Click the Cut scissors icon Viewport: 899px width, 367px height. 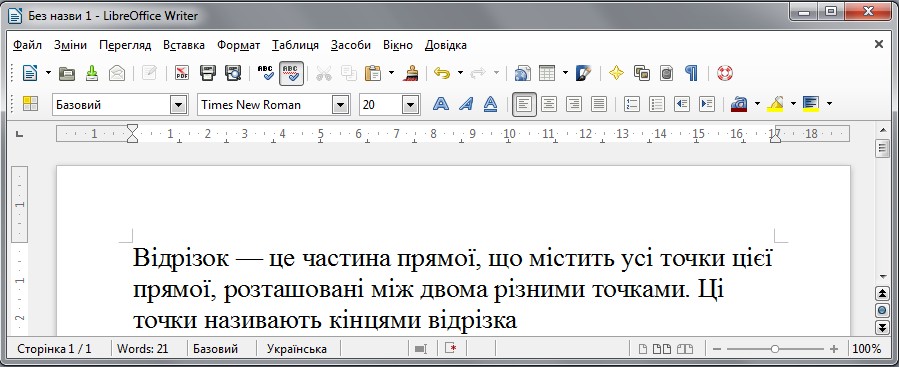[x=323, y=73]
